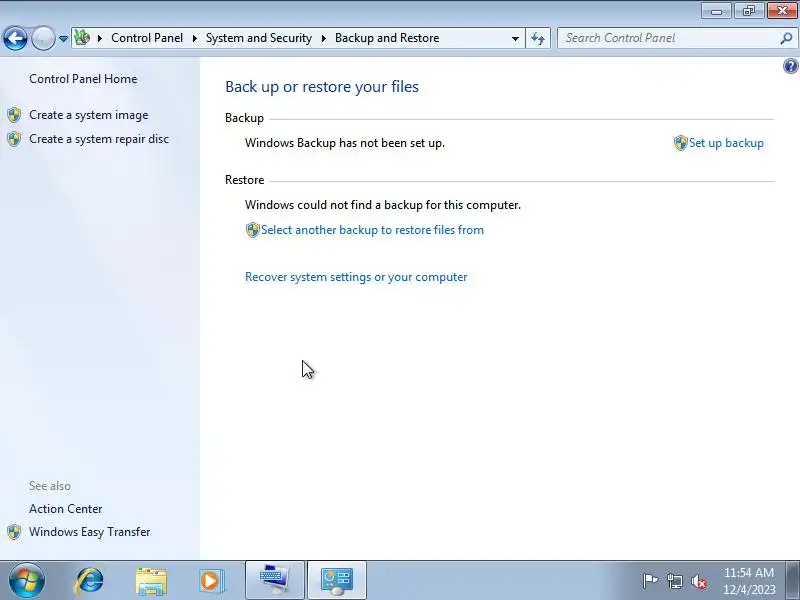
Task: Click shield icon beside Windows Easy Transfer
Action: coord(14,532)
